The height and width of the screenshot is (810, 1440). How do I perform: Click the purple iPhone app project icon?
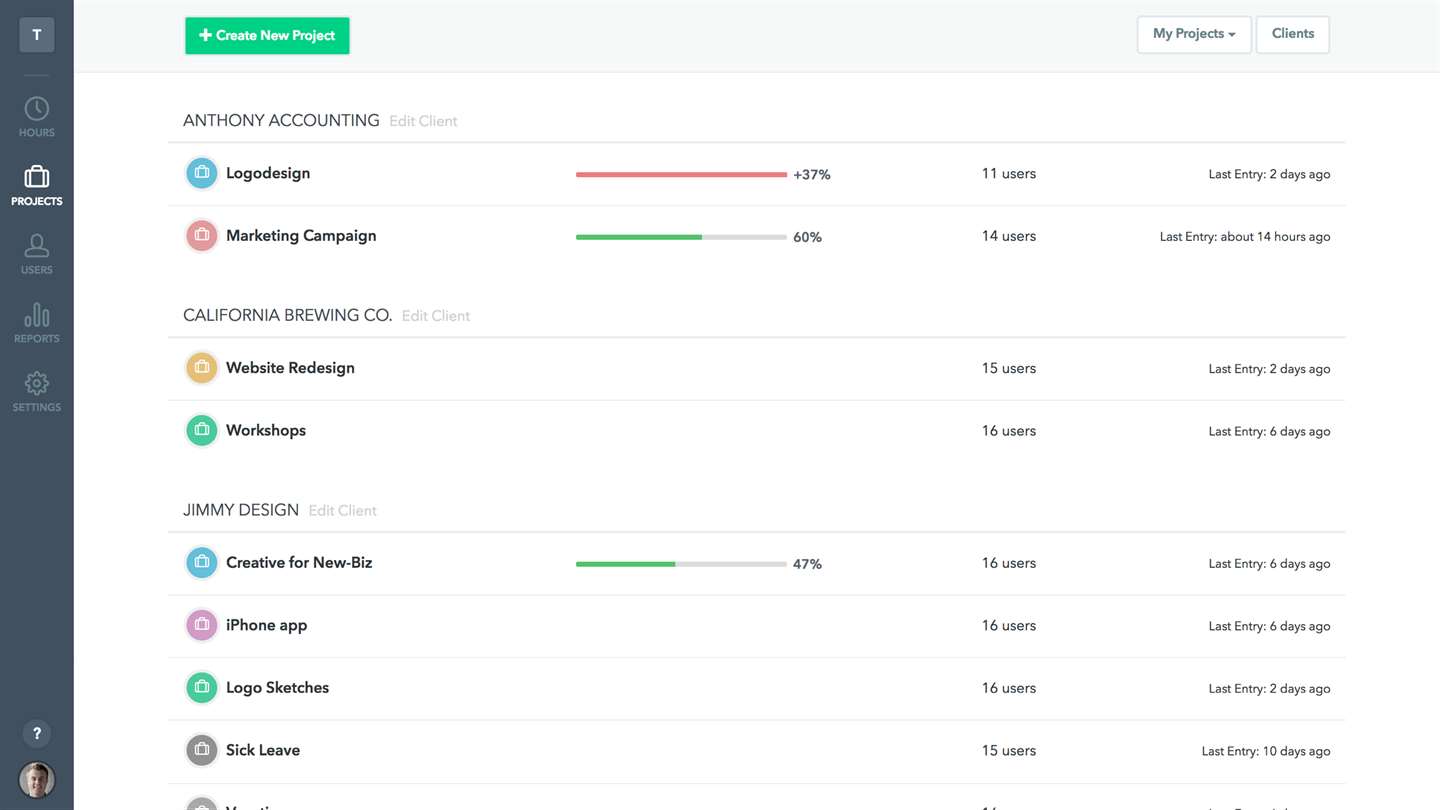(x=202, y=625)
